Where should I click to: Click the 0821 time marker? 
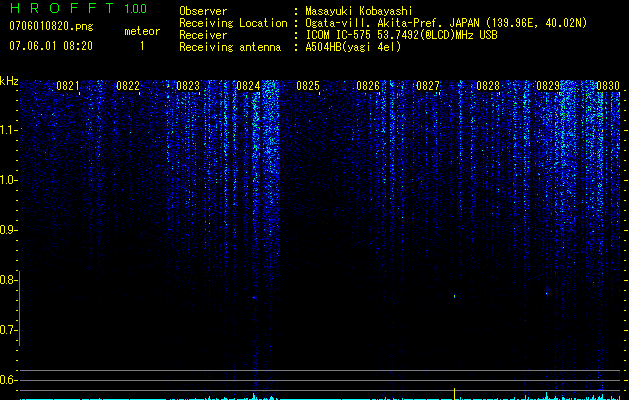tap(67, 86)
